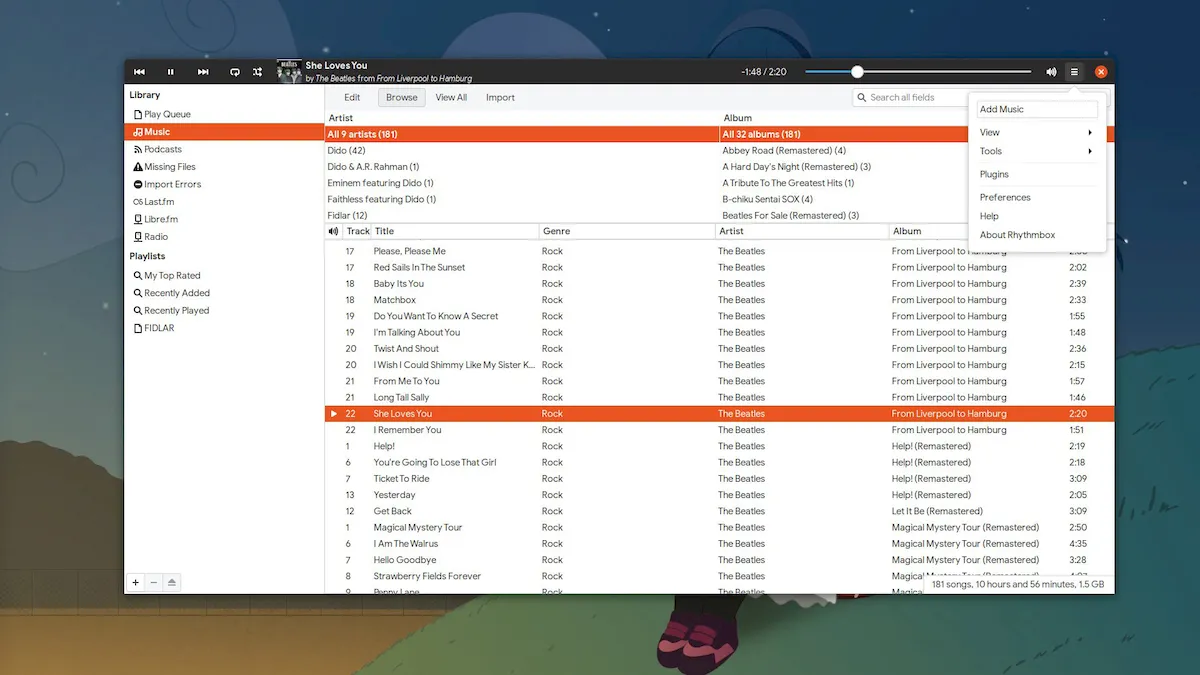Open the Podcasts source
The height and width of the screenshot is (675, 1200).
tap(224, 149)
